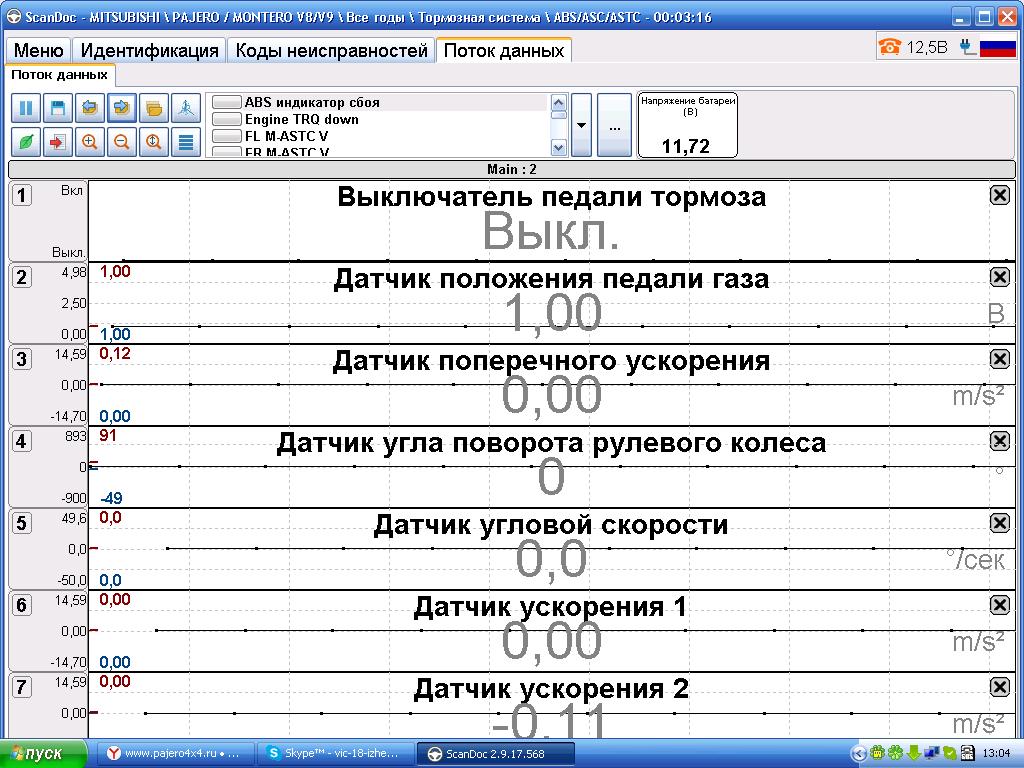Click the zoom out magnifier icon
Viewport: 1024px width, 768px height.
[x=122, y=142]
